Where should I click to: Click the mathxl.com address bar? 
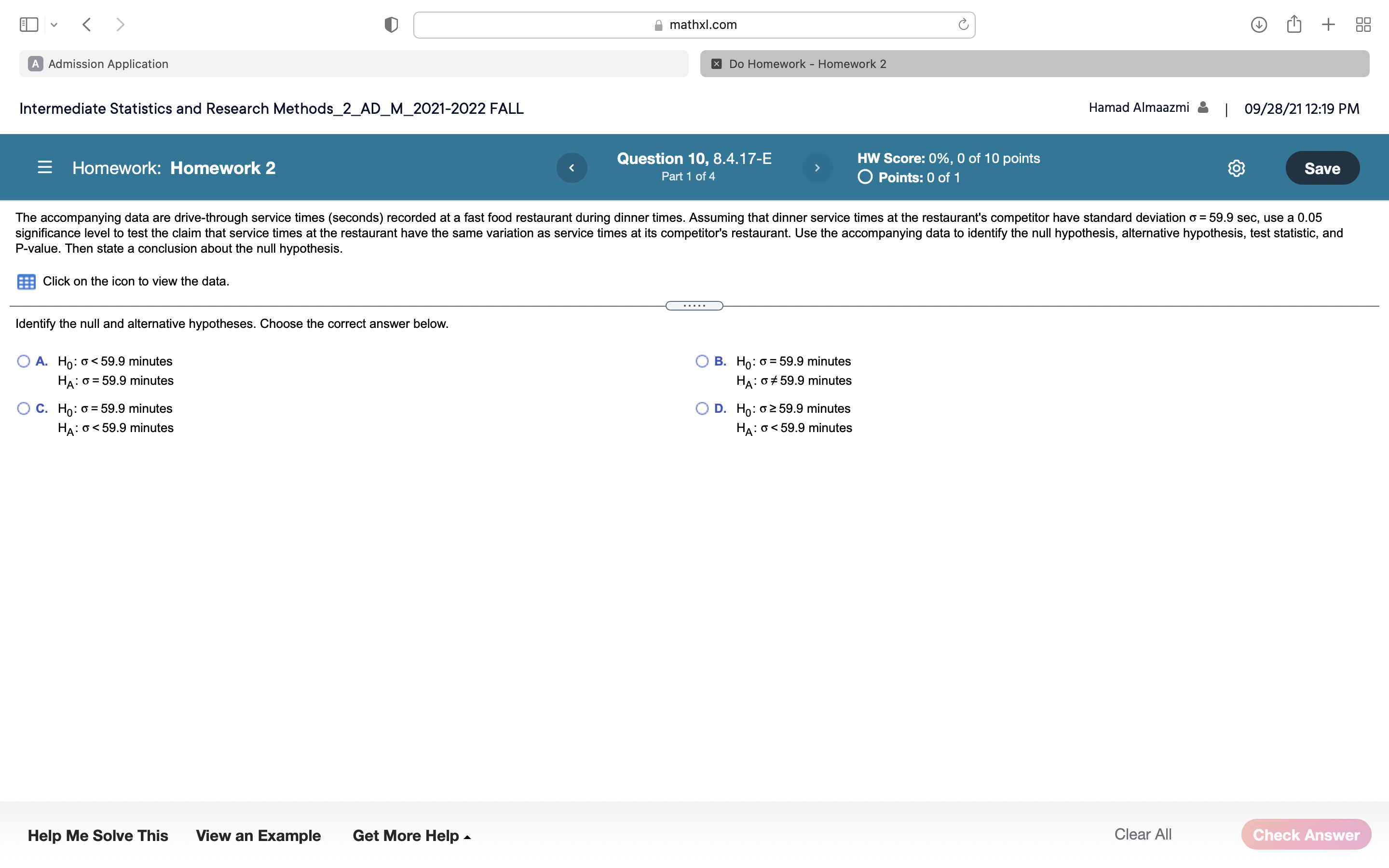click(x=694, y=25)
